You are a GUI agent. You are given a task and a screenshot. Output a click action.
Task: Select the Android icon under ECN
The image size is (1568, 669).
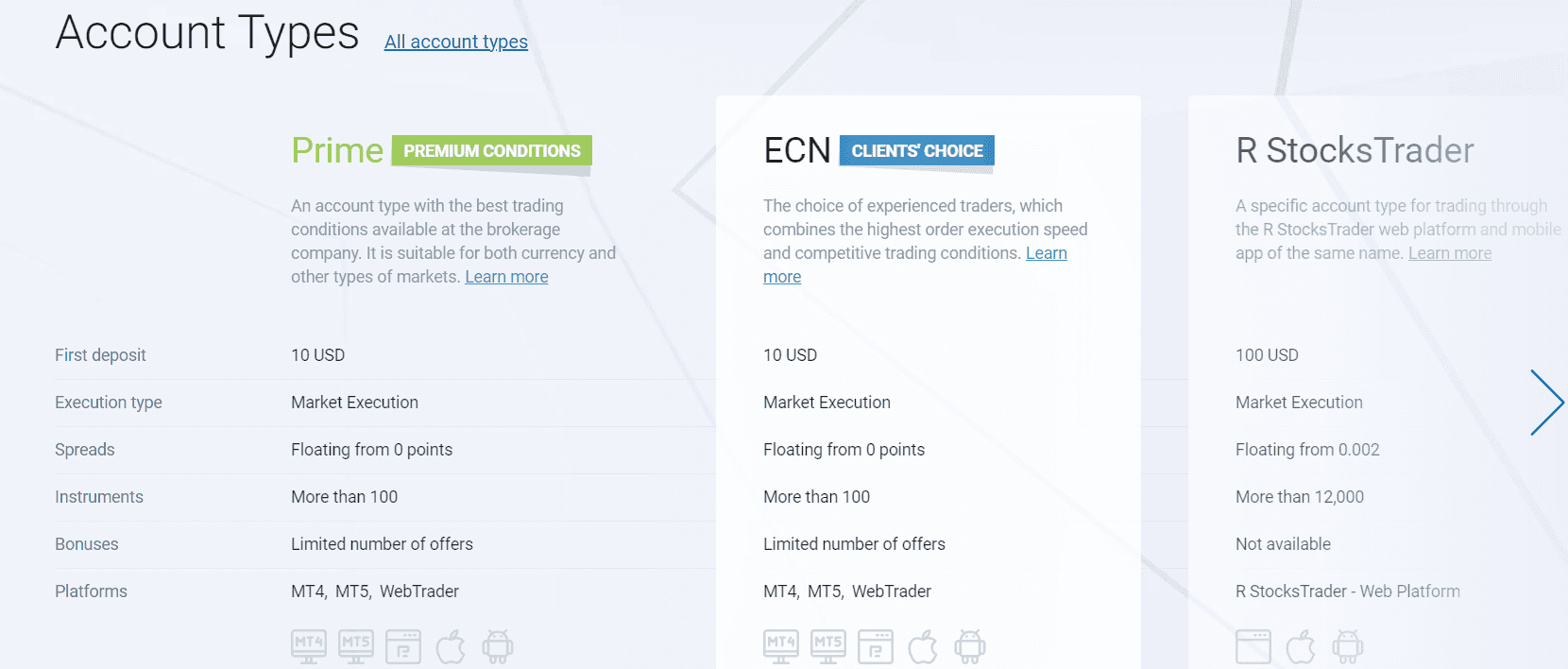pyautogui.click(x=970, y=647)
